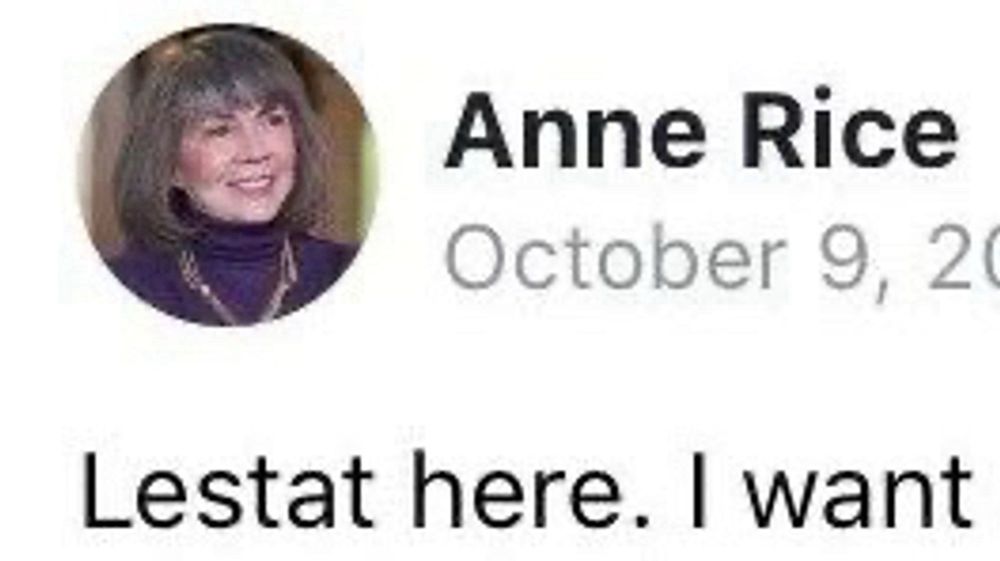Image resolution: width=1000 pixels, height=561 pixels.
Task: Click the word 'October' in the timestamp
Action: [x=614, y=258]
